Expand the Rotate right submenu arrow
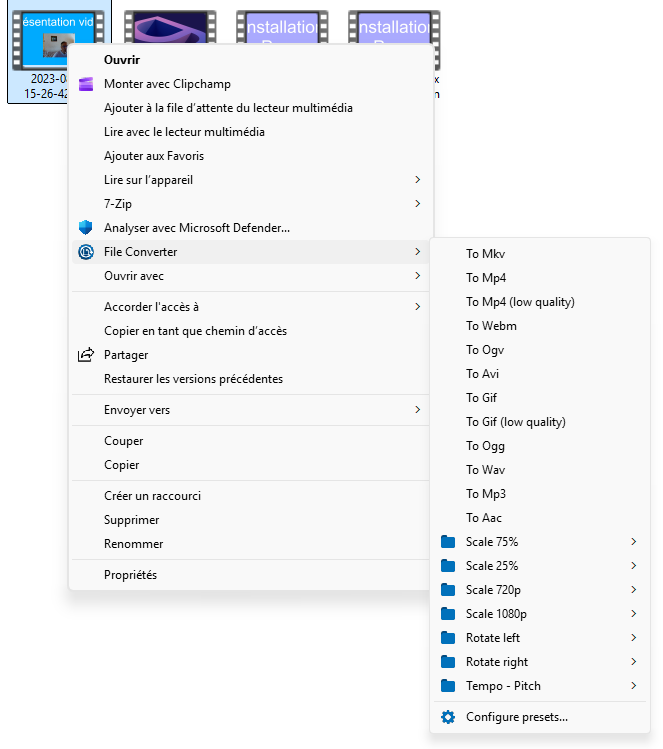 click(x=633, y=662)
